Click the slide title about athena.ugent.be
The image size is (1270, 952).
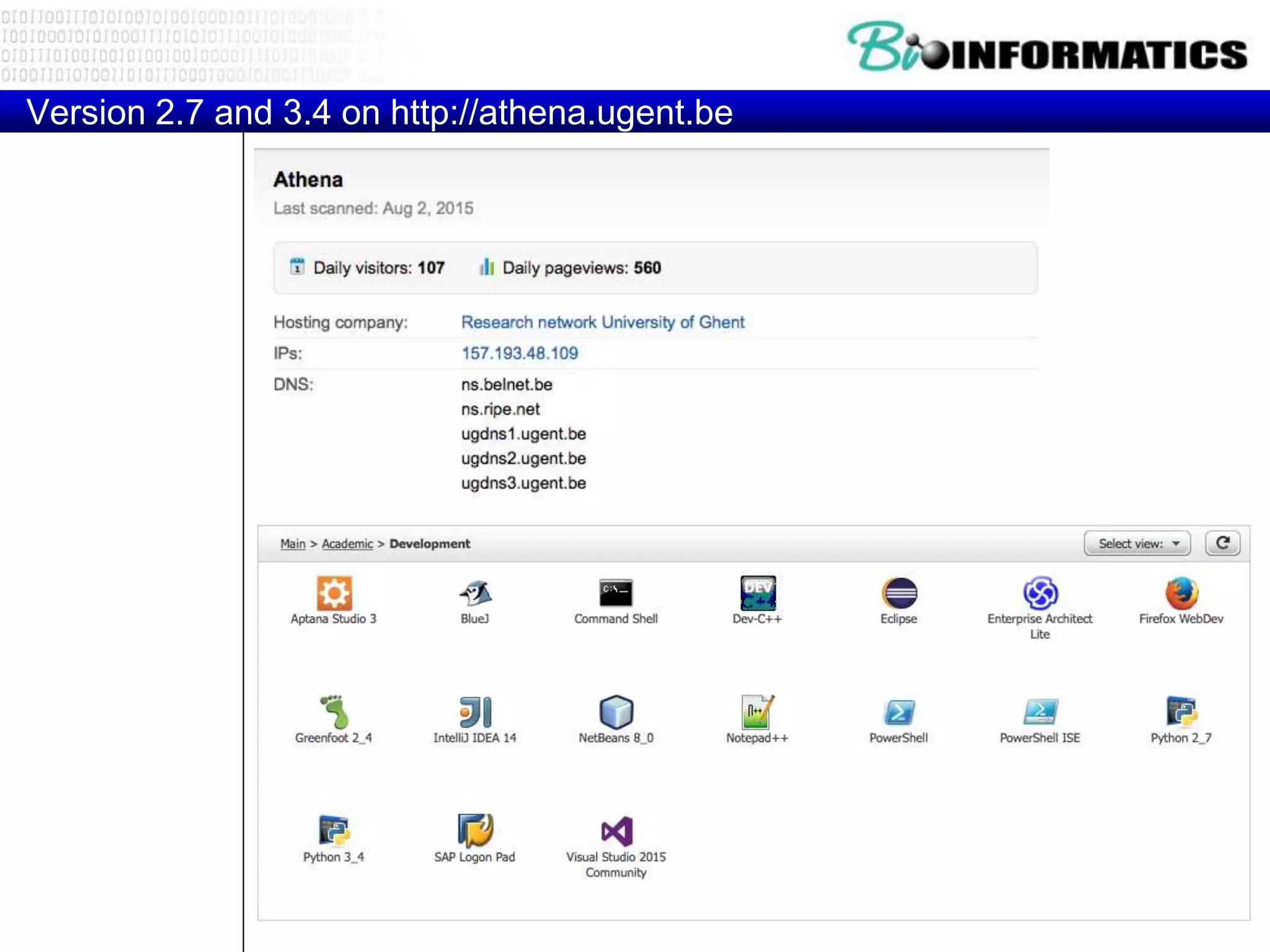click(380, 112)
